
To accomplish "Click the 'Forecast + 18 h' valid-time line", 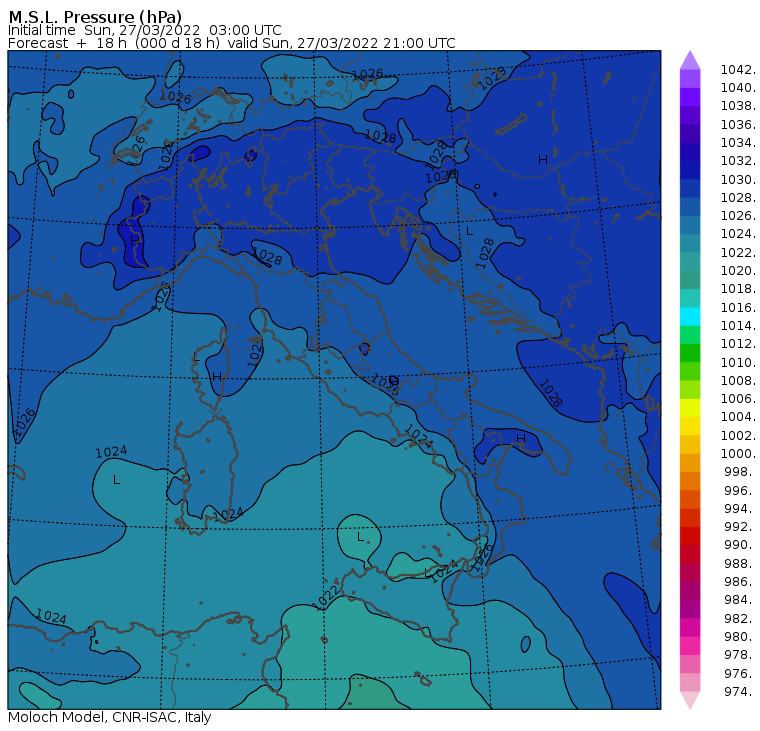I will click(x=232, y=43).
